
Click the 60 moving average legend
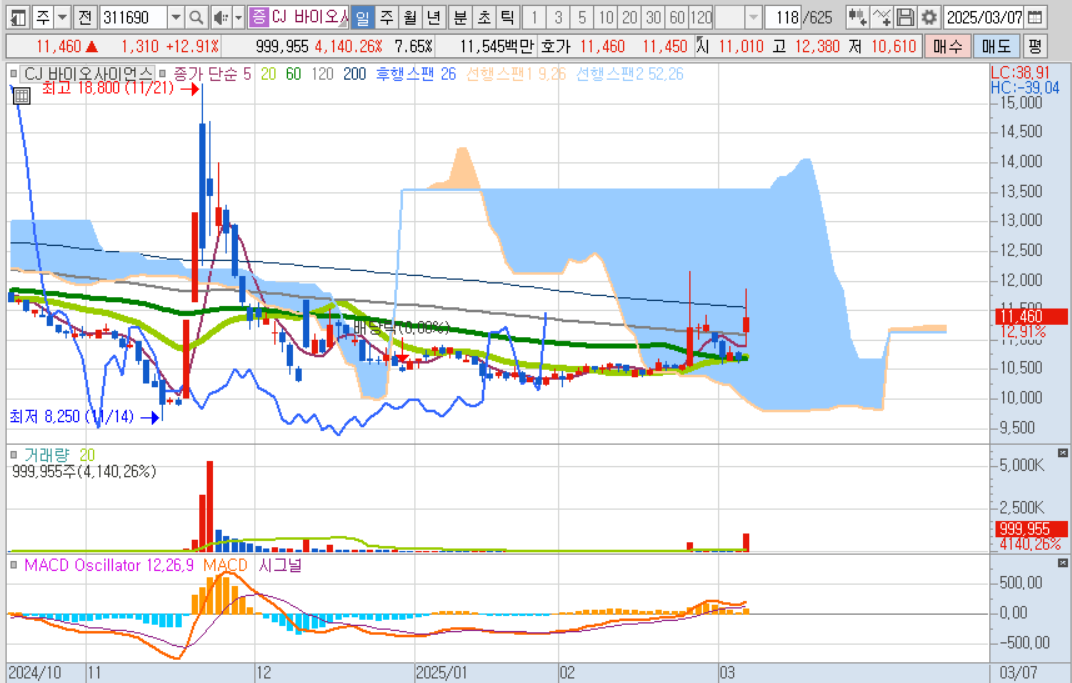[293, 74]
